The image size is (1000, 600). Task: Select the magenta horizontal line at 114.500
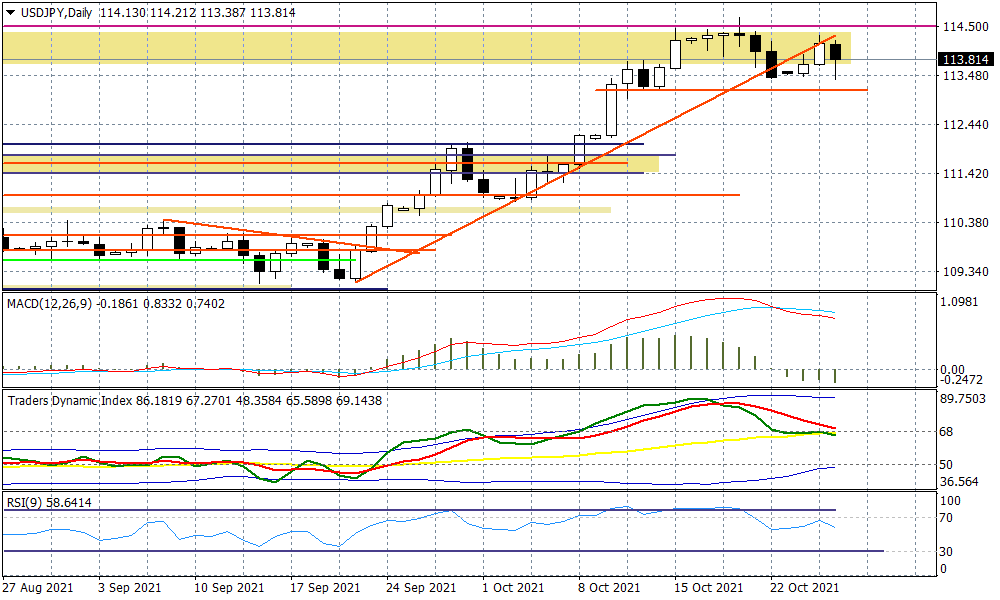click(469, 27)
